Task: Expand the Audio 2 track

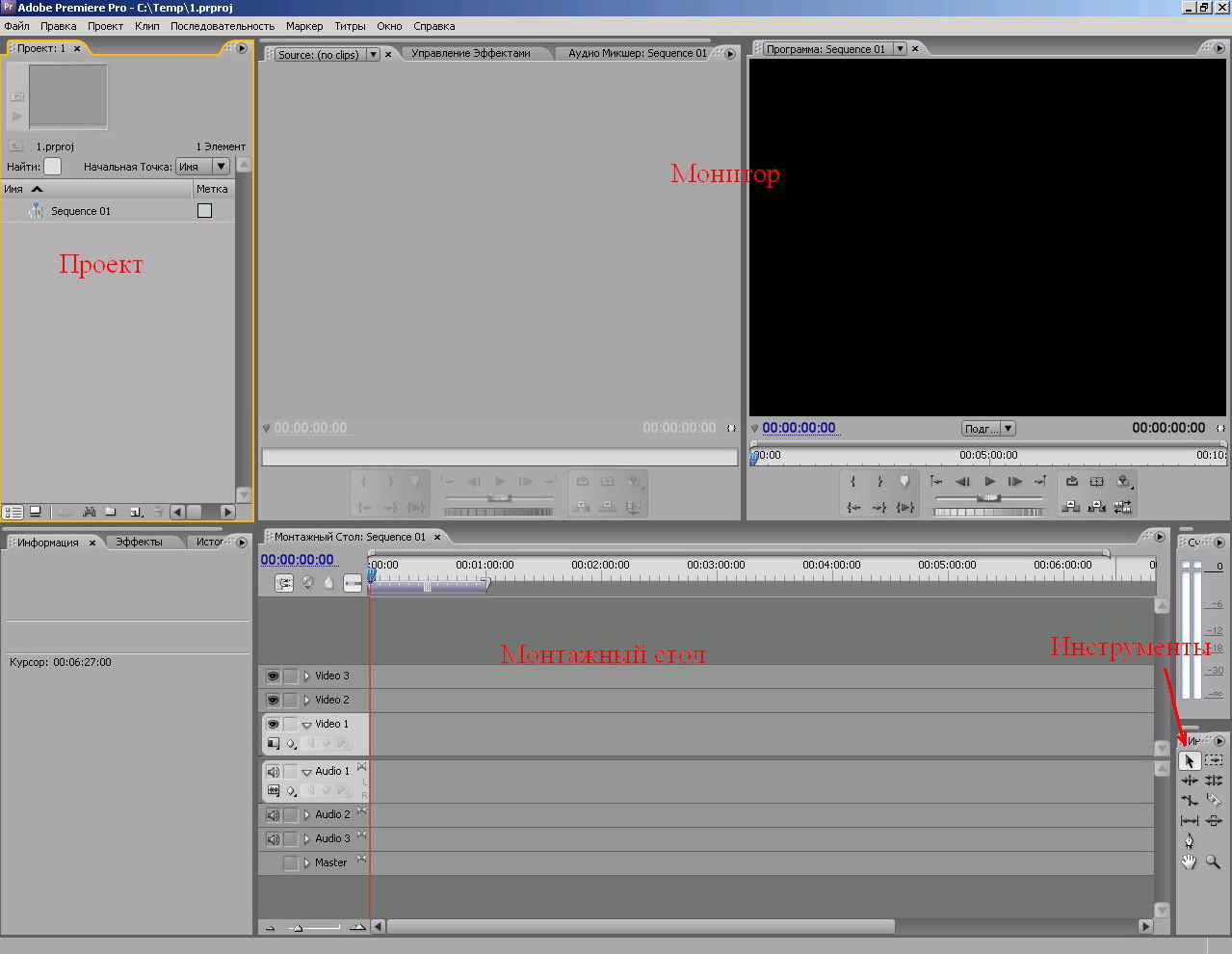Action: (x=306, y=815)
